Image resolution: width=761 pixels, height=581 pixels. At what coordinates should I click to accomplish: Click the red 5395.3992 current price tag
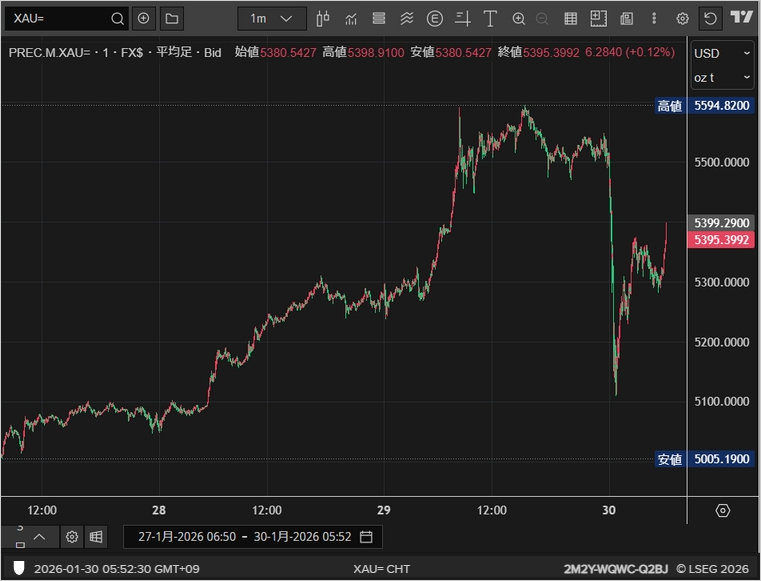(x=721, y=240)
